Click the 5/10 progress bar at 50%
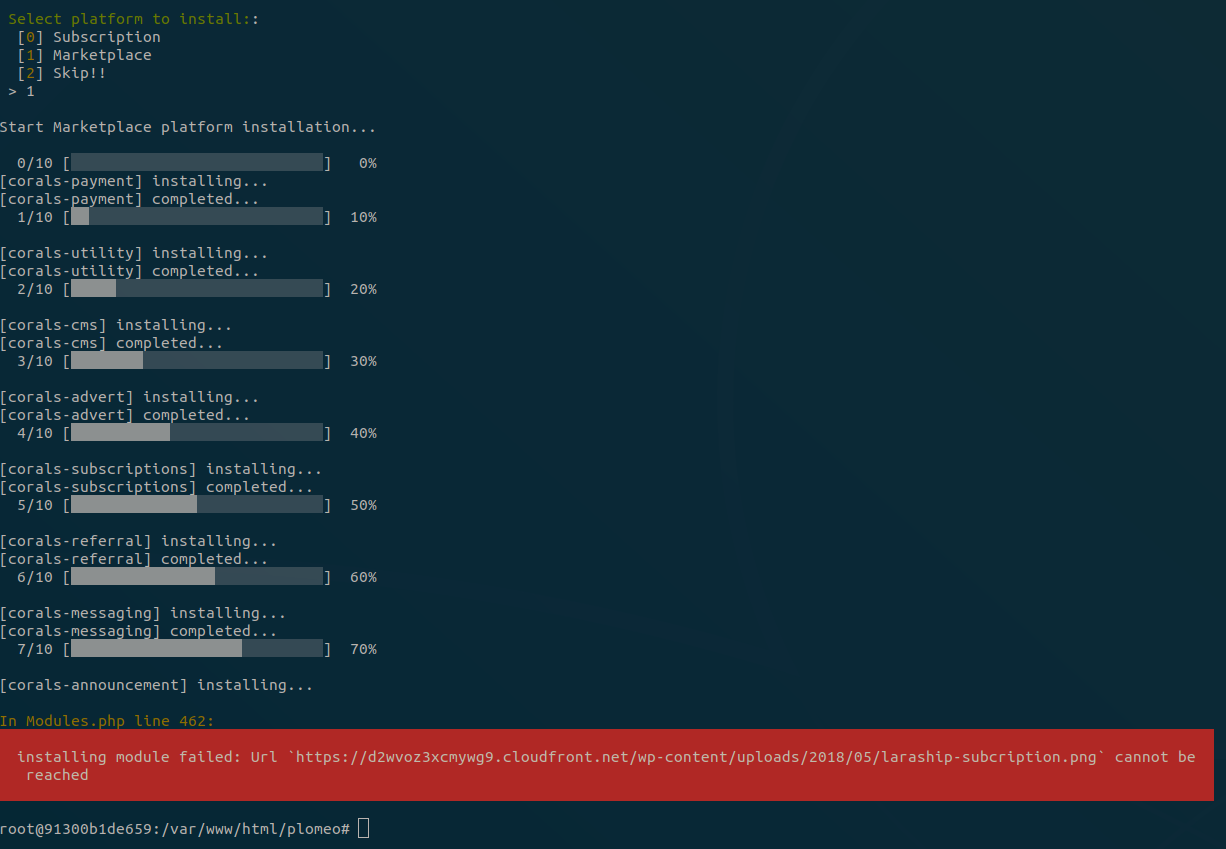 197,505
